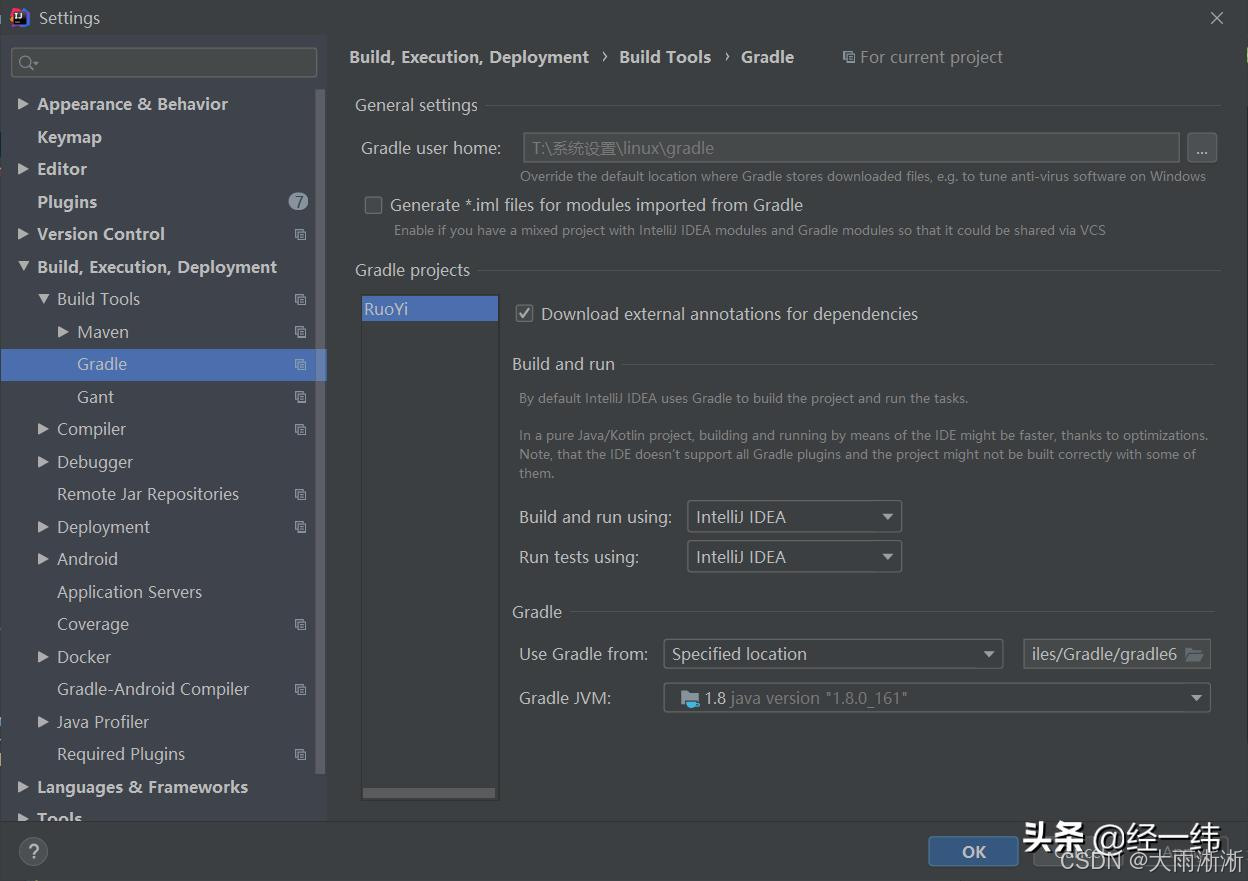Uncheck Download external annotations for dependencies

524,314
